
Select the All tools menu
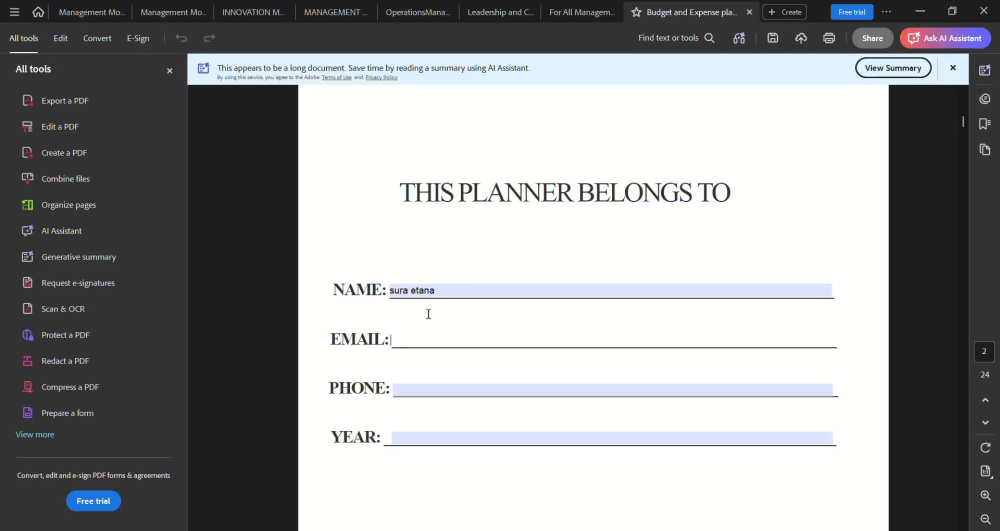point(24,38)
